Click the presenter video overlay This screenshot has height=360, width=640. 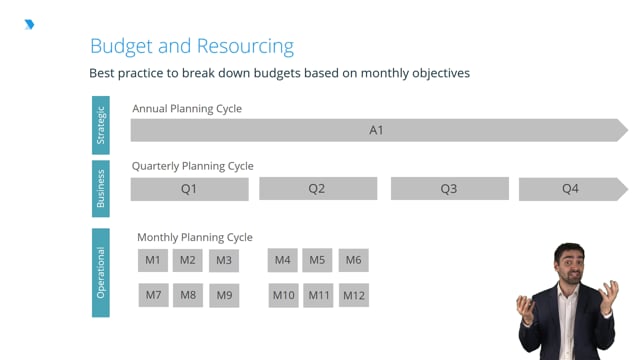pos(569,301)
